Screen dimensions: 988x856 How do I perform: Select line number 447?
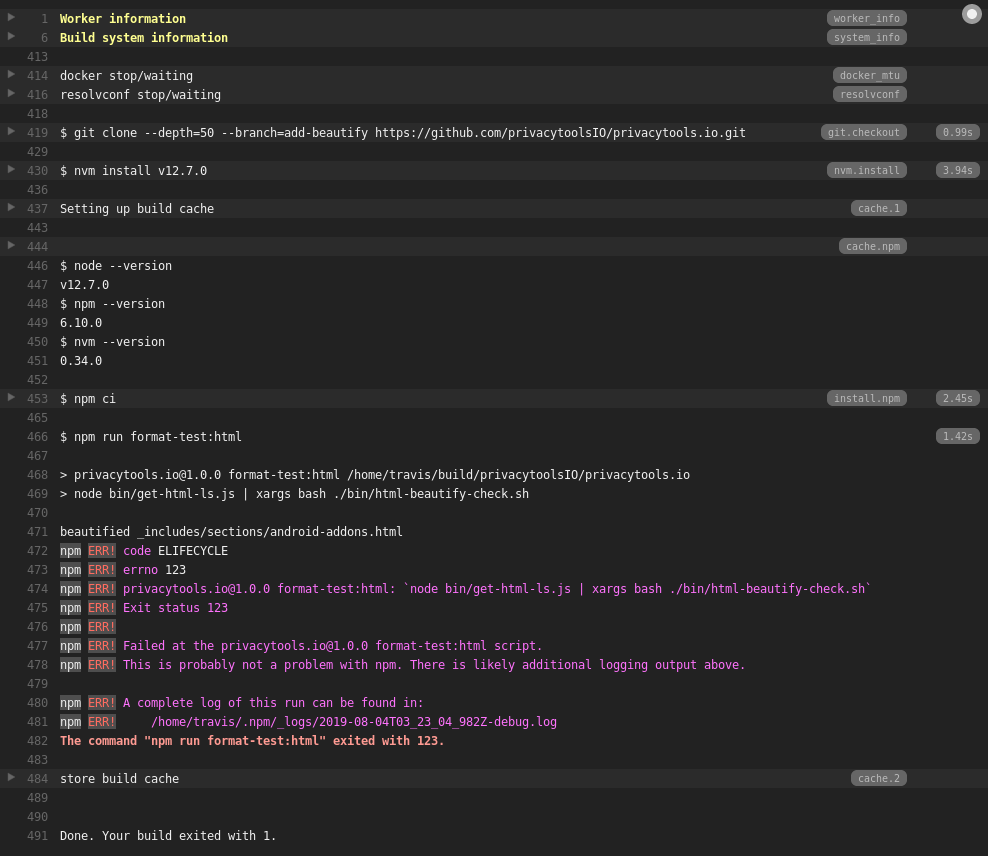[x=37, y=285]
